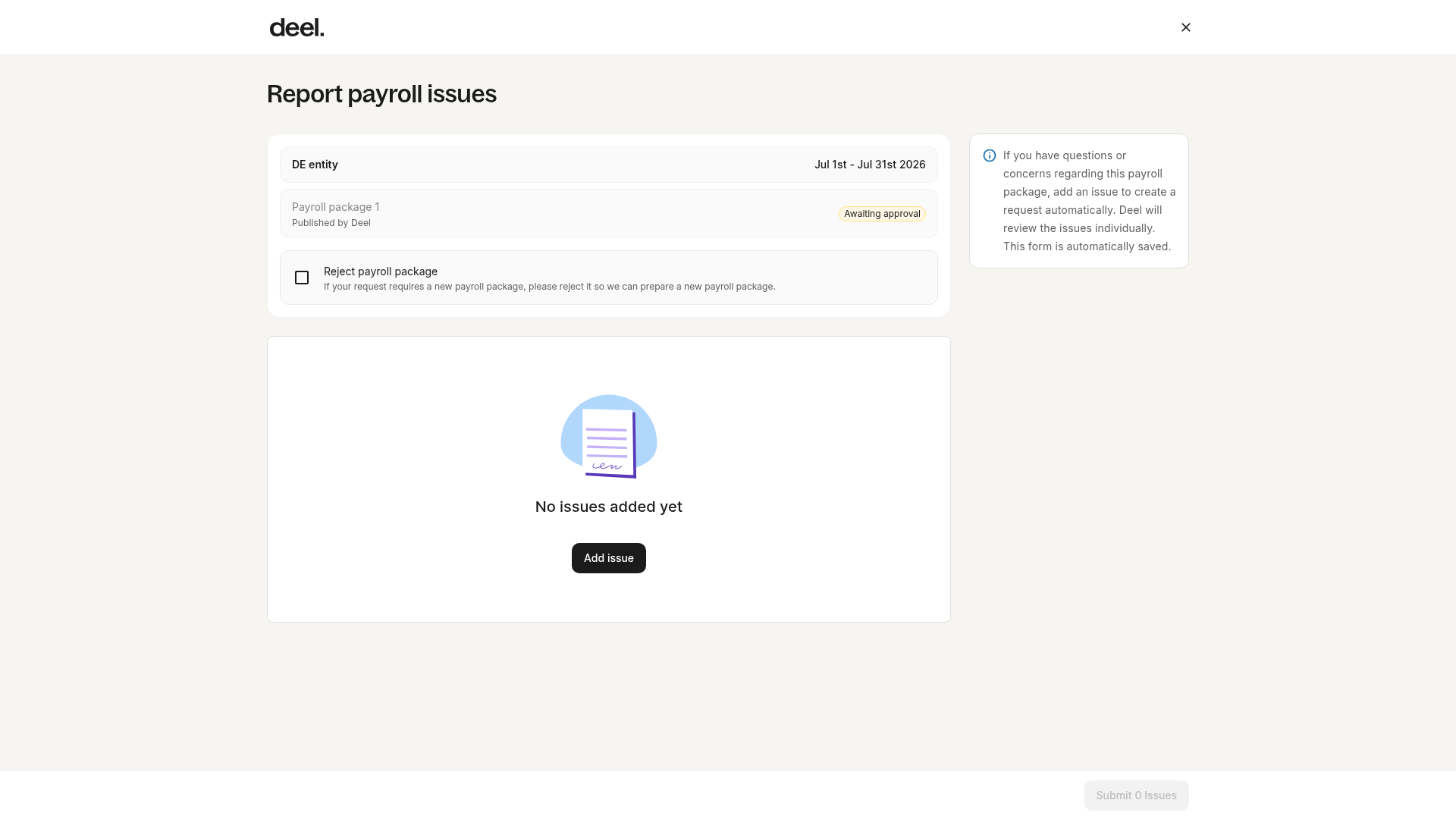Tick the Reject payroll package checkbox
The width and height of the screenshot is (1456, 819).
point(302,278)
